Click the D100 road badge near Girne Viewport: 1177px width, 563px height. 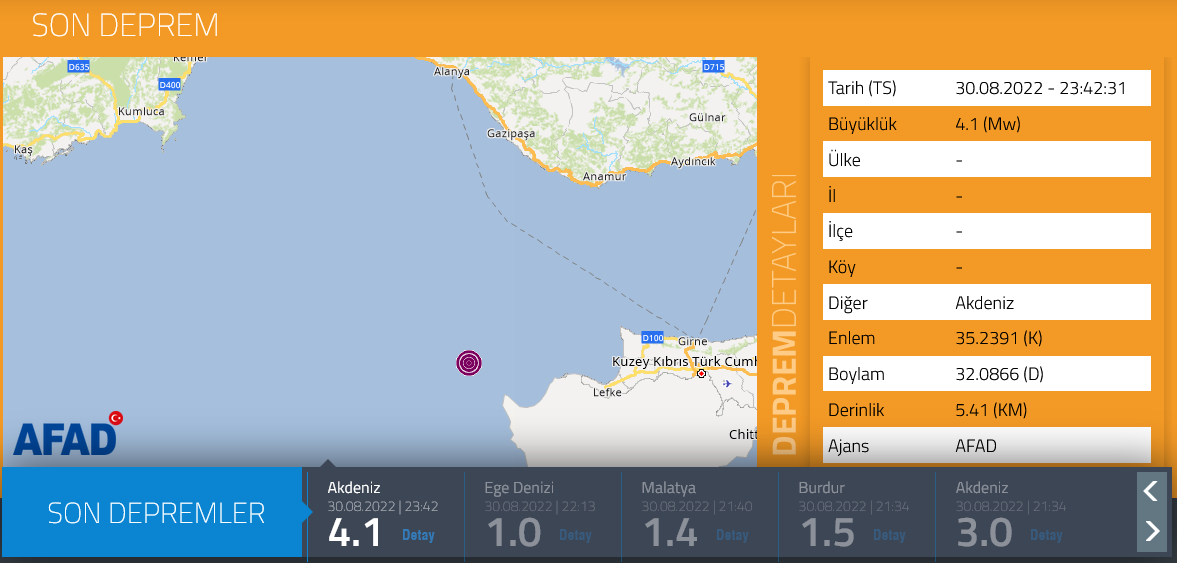pyautogui.click(x=652, y=337)
